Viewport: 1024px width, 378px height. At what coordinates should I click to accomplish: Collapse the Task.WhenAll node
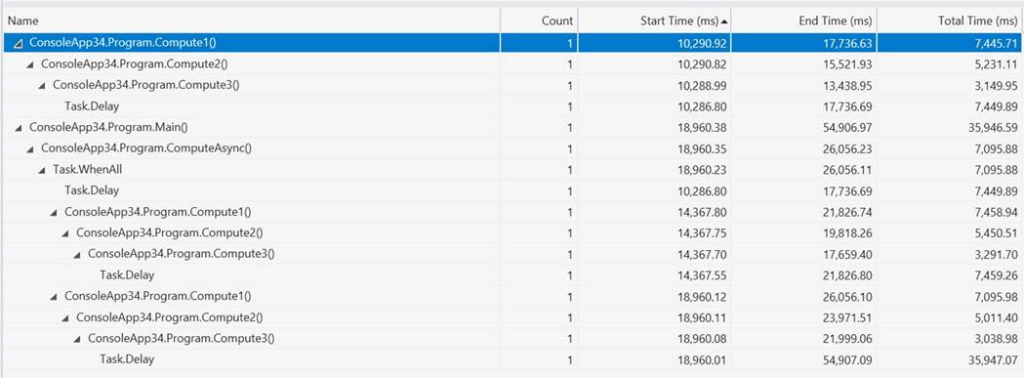pos(42,170)
